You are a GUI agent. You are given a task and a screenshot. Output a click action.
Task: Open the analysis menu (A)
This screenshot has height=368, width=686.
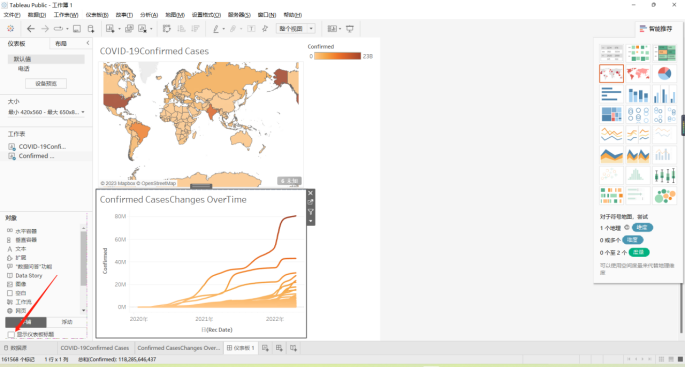(149, 15)
